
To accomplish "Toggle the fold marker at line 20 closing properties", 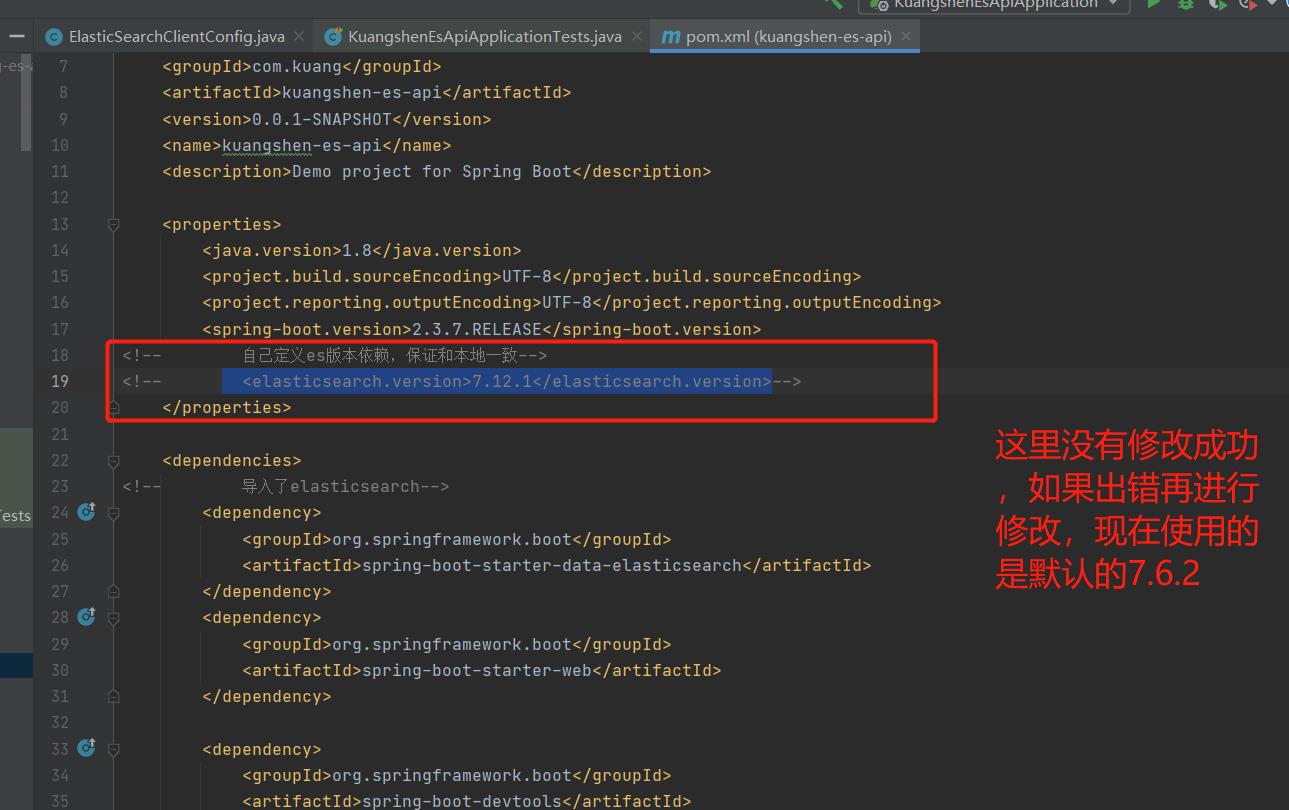I will point(113,407).
